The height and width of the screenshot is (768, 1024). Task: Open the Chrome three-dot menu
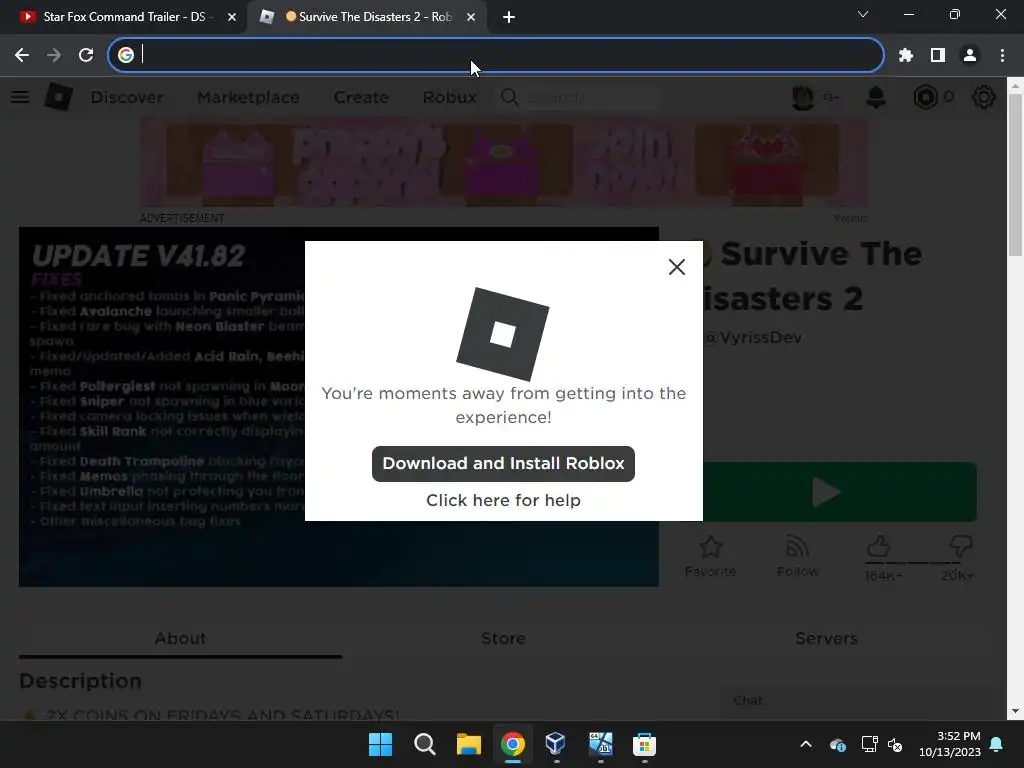(1002, 55)
